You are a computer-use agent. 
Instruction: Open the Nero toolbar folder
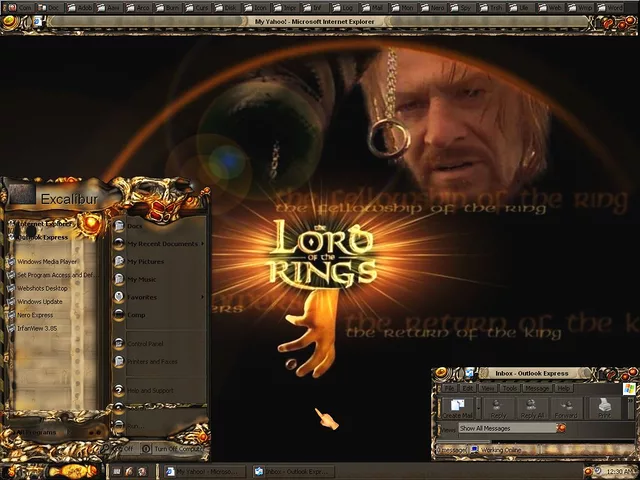433,7
